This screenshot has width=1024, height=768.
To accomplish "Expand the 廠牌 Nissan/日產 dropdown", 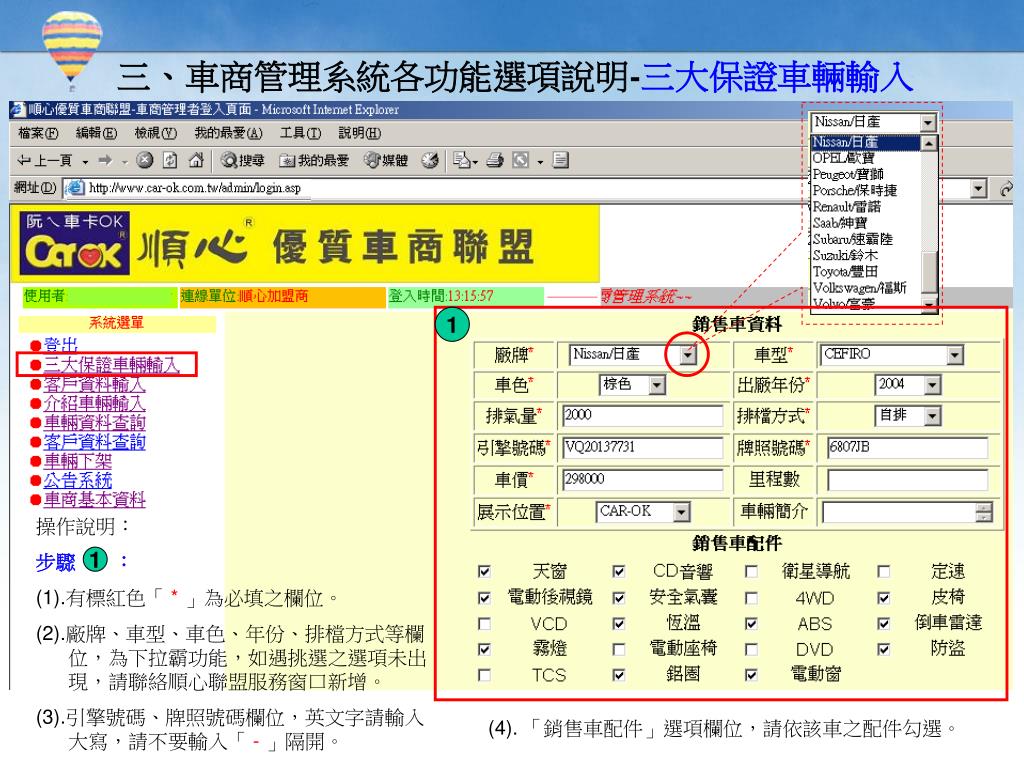I will tap(688, 355).
